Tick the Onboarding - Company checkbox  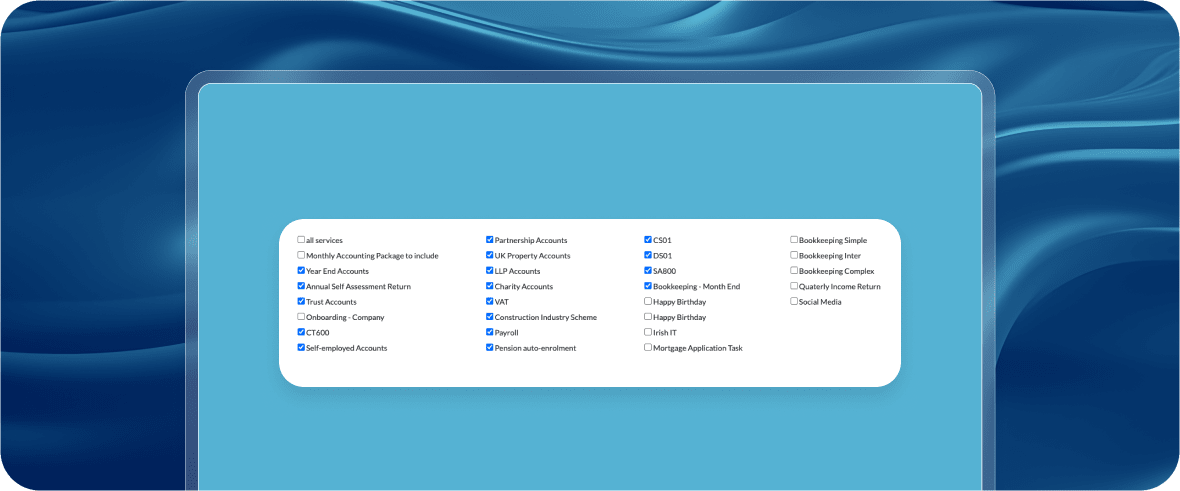point(301,317)
